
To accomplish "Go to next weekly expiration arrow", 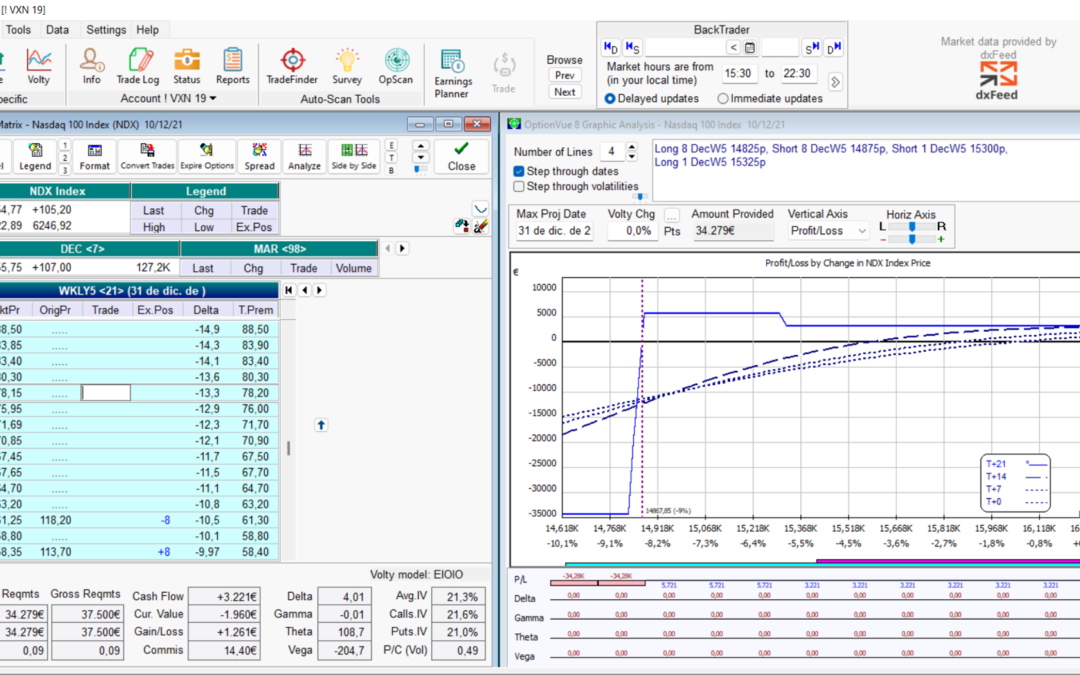I will click(x=319, y=291).
